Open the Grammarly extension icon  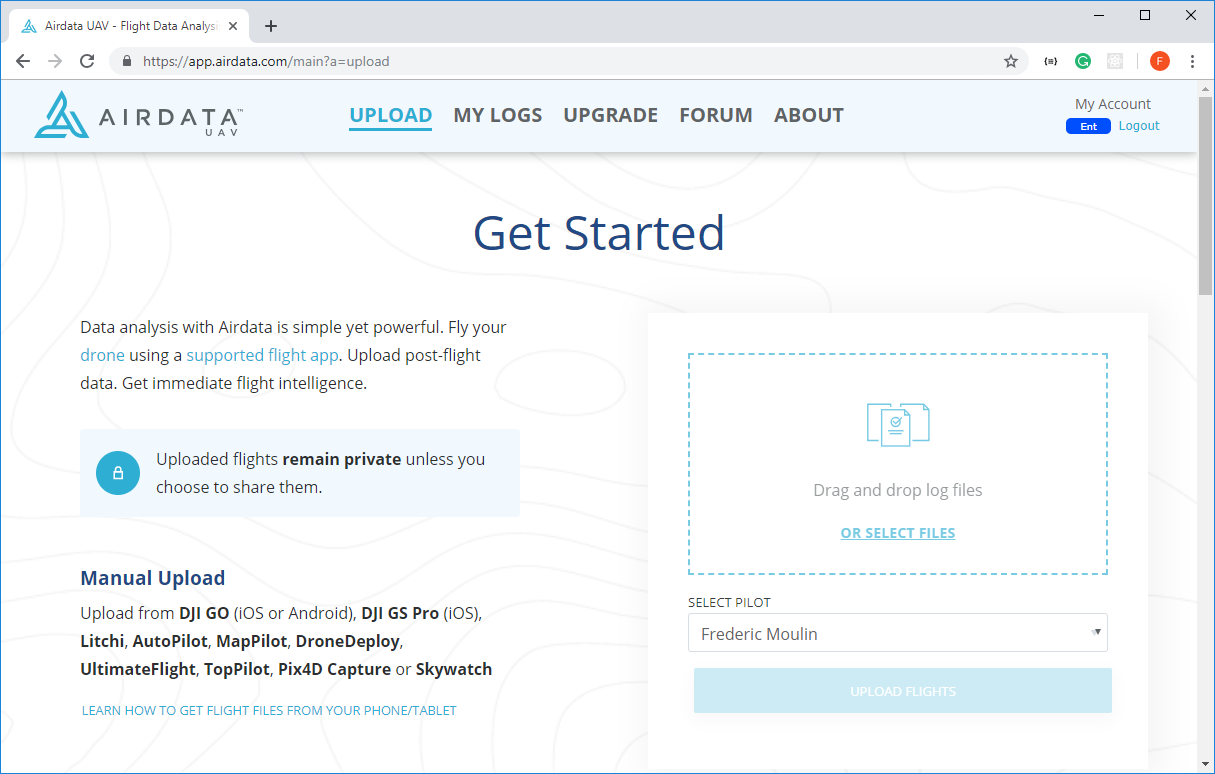(x=1083, y=61)
